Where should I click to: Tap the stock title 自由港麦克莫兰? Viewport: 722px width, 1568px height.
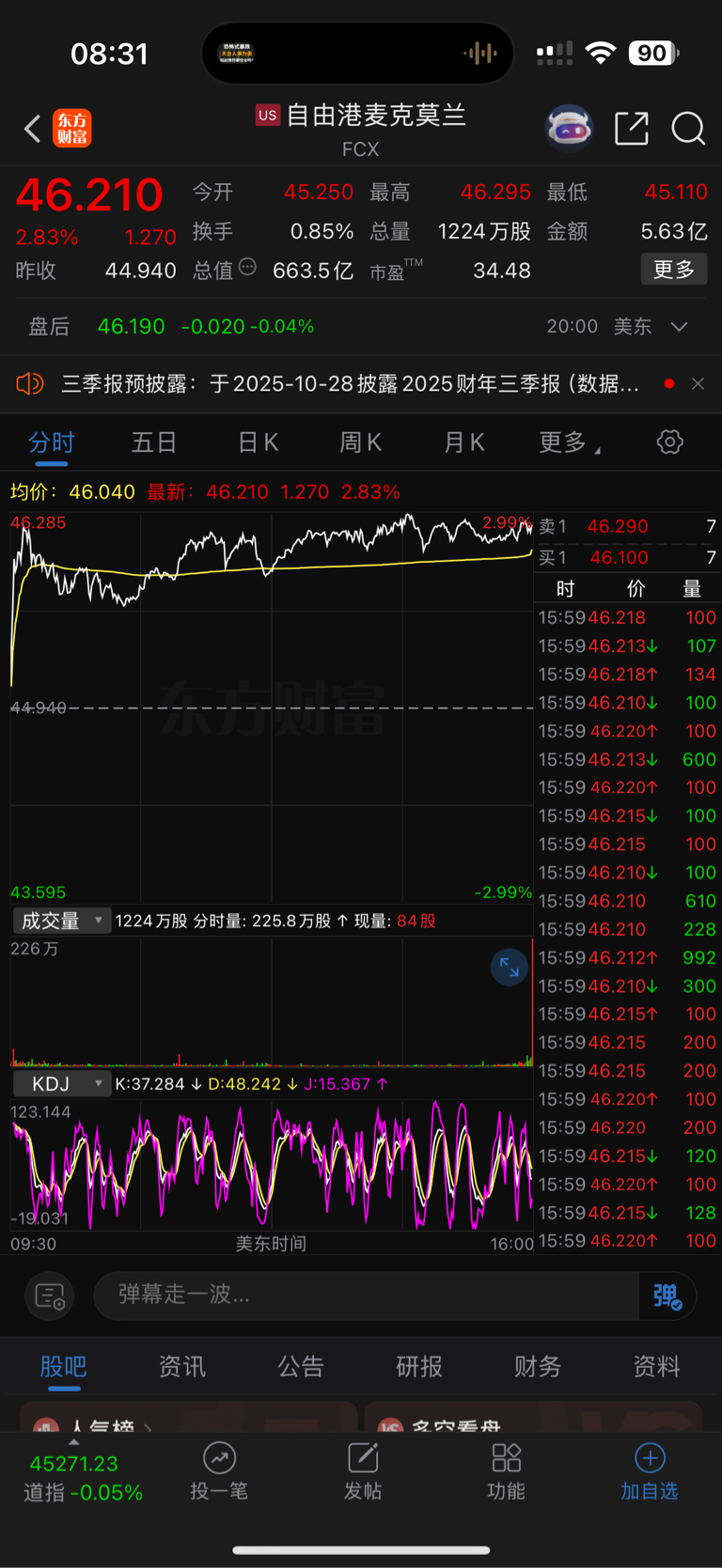click(376, 115)
